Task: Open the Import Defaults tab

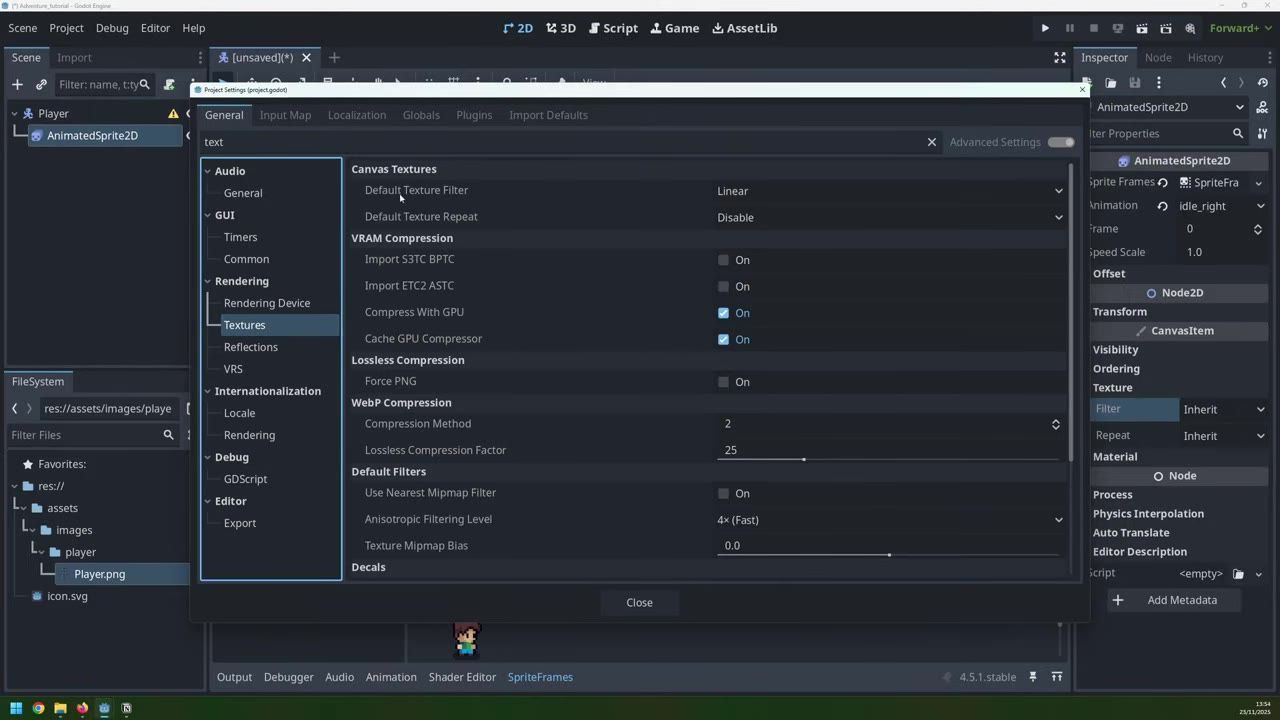Action: pos(548,115)
